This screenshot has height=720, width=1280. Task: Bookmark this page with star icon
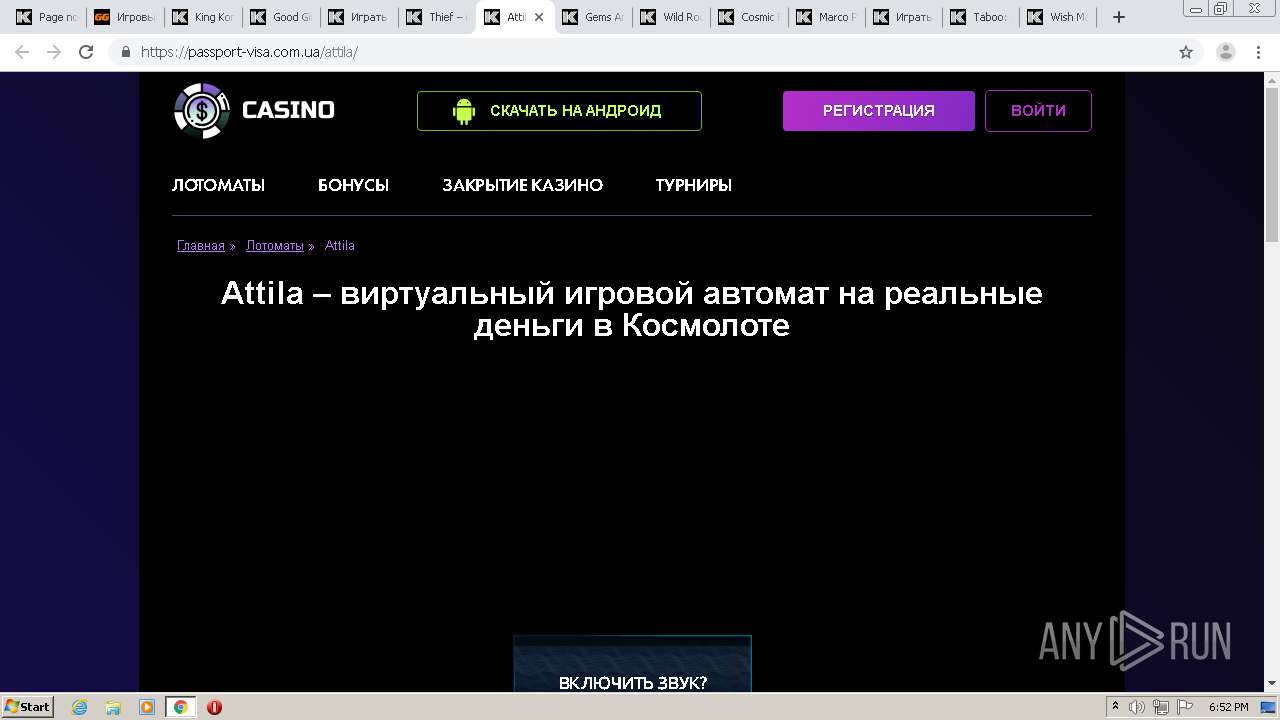[x=1186, y=52]
